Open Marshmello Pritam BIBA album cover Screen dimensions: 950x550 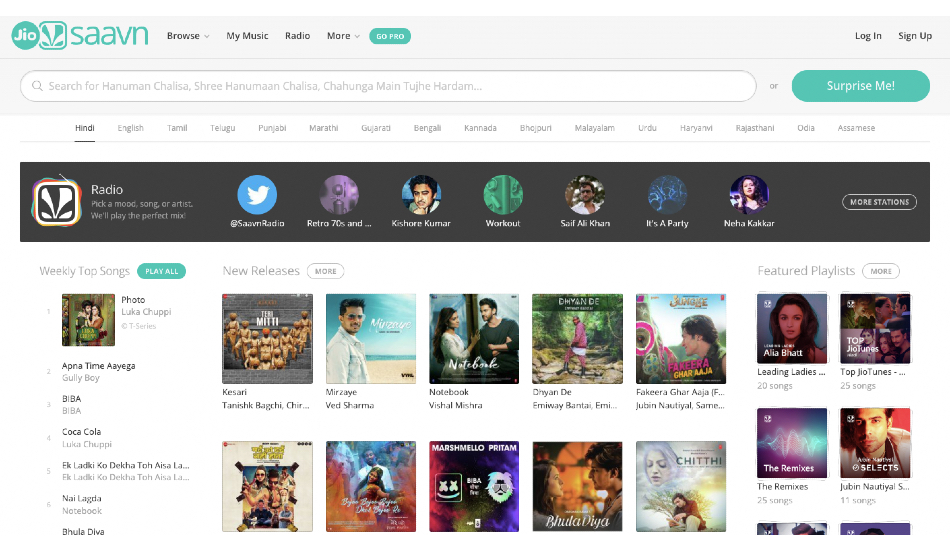pos(474,486)
